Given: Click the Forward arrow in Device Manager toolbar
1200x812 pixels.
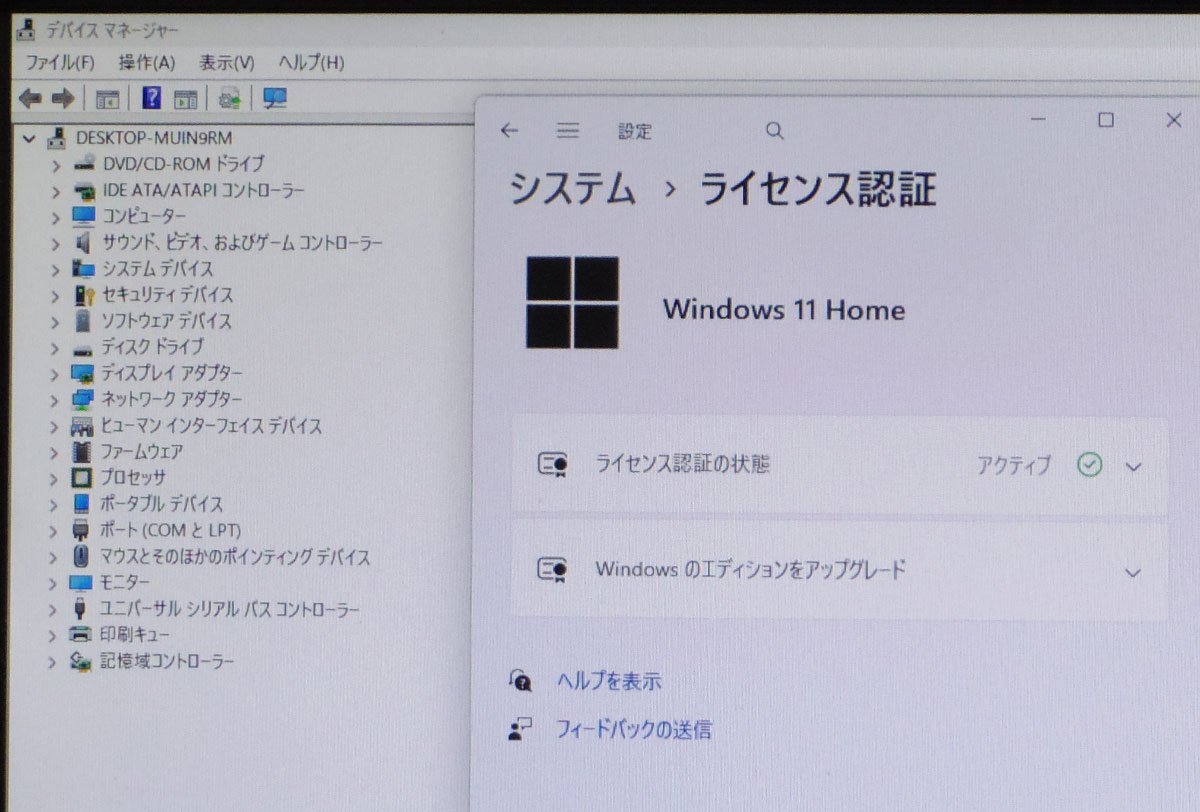Looking at the screenshot, I should tap(63, 98).
